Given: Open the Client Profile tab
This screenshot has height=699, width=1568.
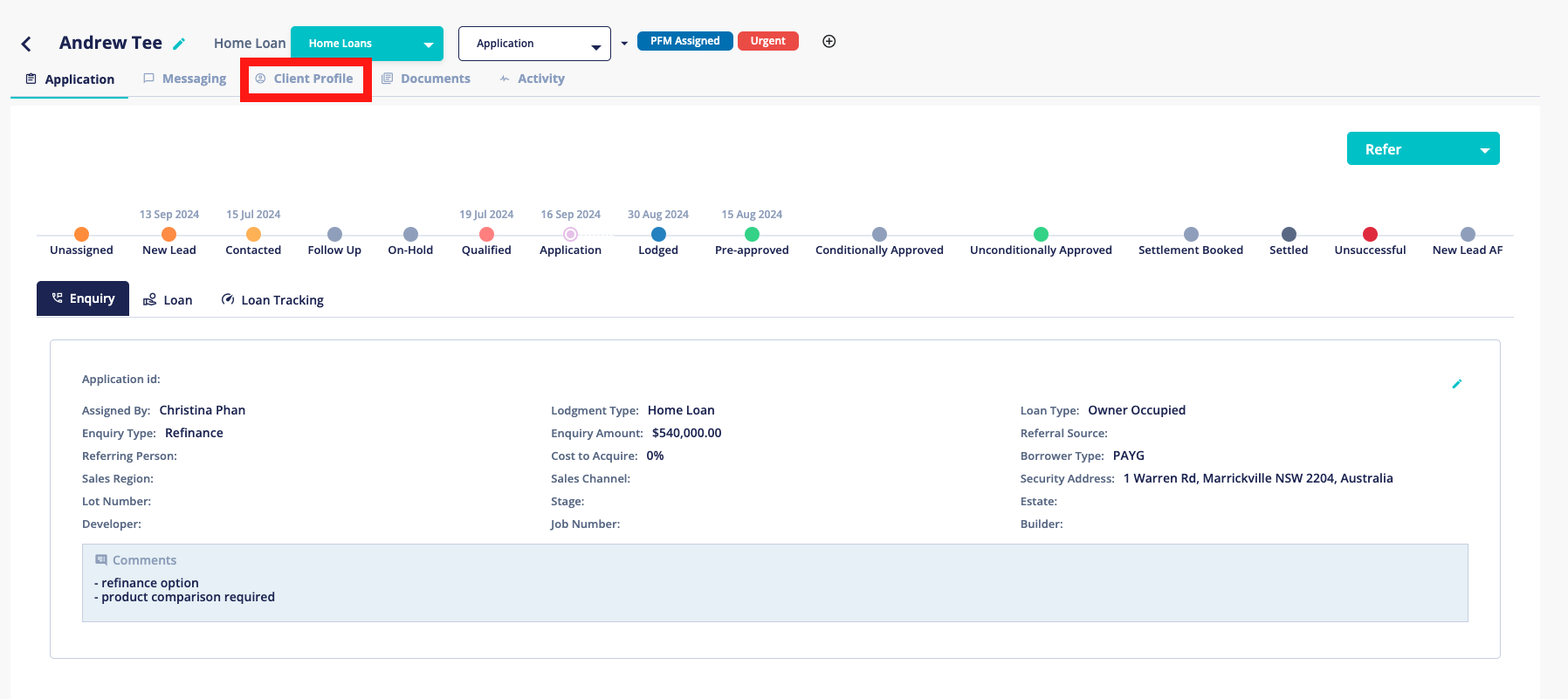Looking at the screenshot, I should 304,79.
